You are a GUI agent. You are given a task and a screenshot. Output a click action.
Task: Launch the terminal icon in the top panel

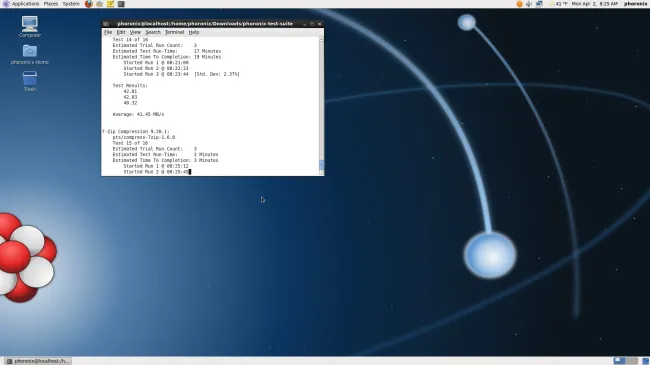(121, 4)
